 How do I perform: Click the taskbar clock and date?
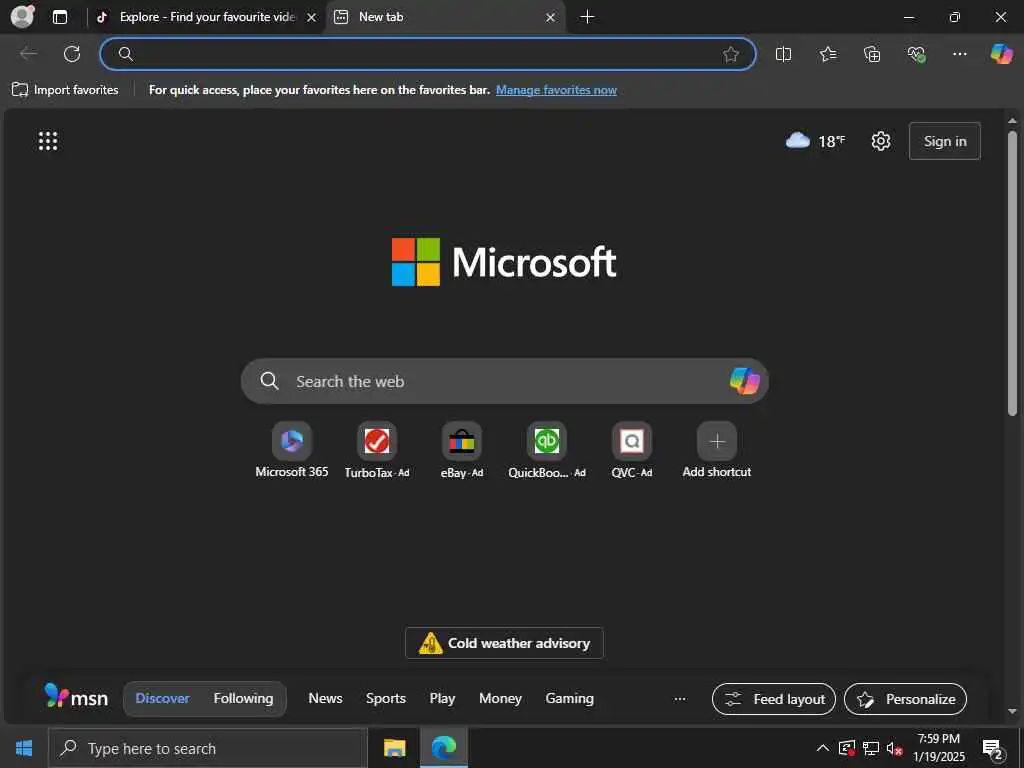938,748
